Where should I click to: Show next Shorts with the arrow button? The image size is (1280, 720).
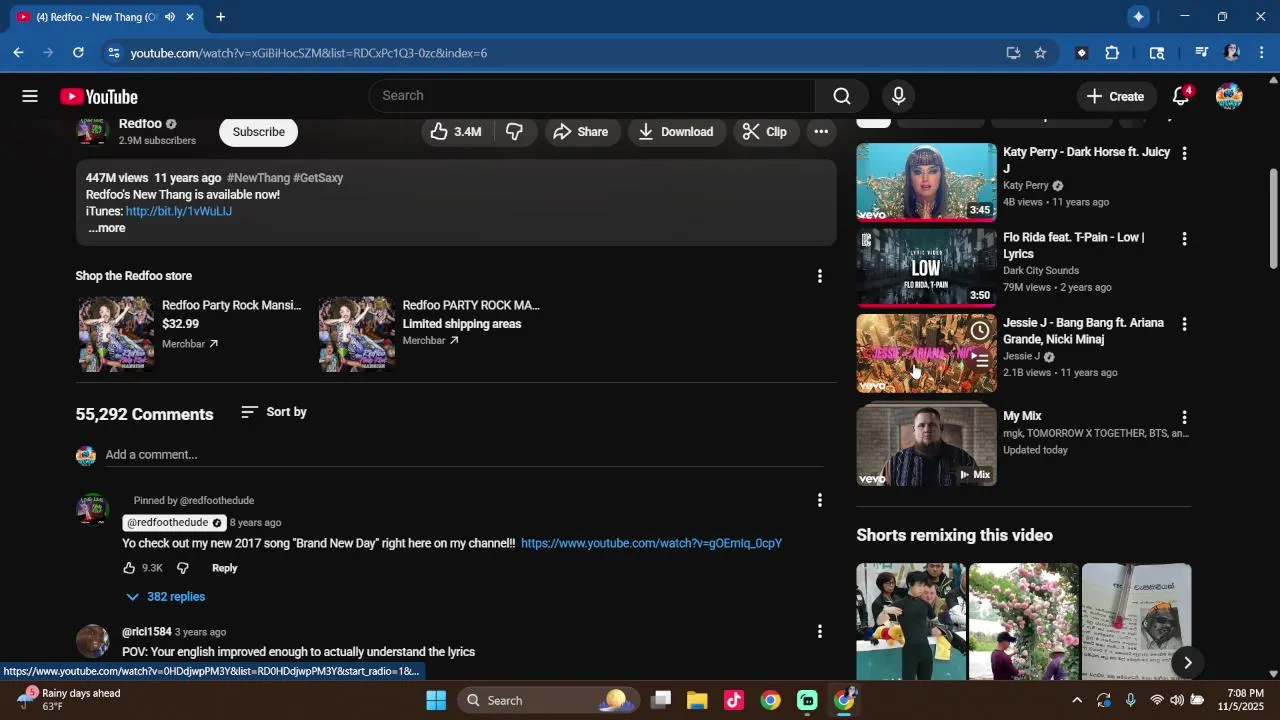[1187, 662]
